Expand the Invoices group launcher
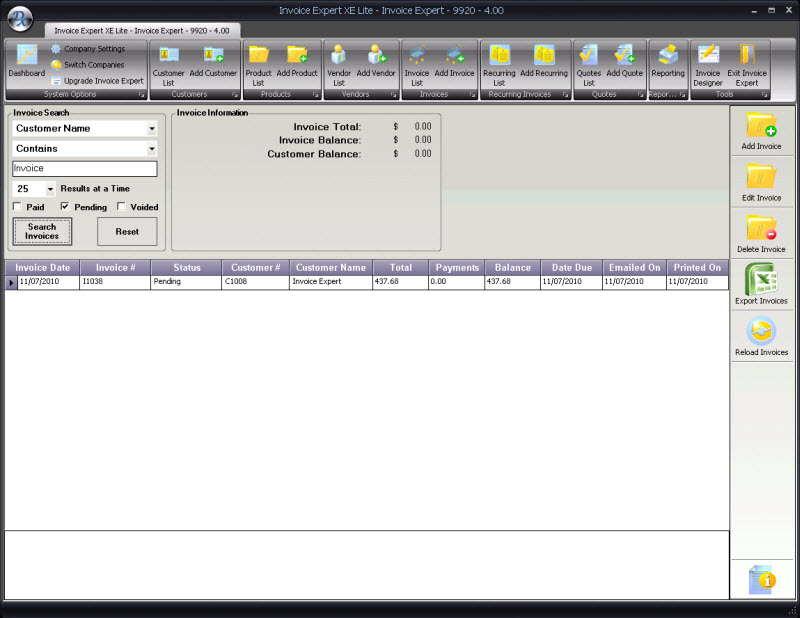Image resolution: width=800 pixels, height=618 pixels. [472, 95]
